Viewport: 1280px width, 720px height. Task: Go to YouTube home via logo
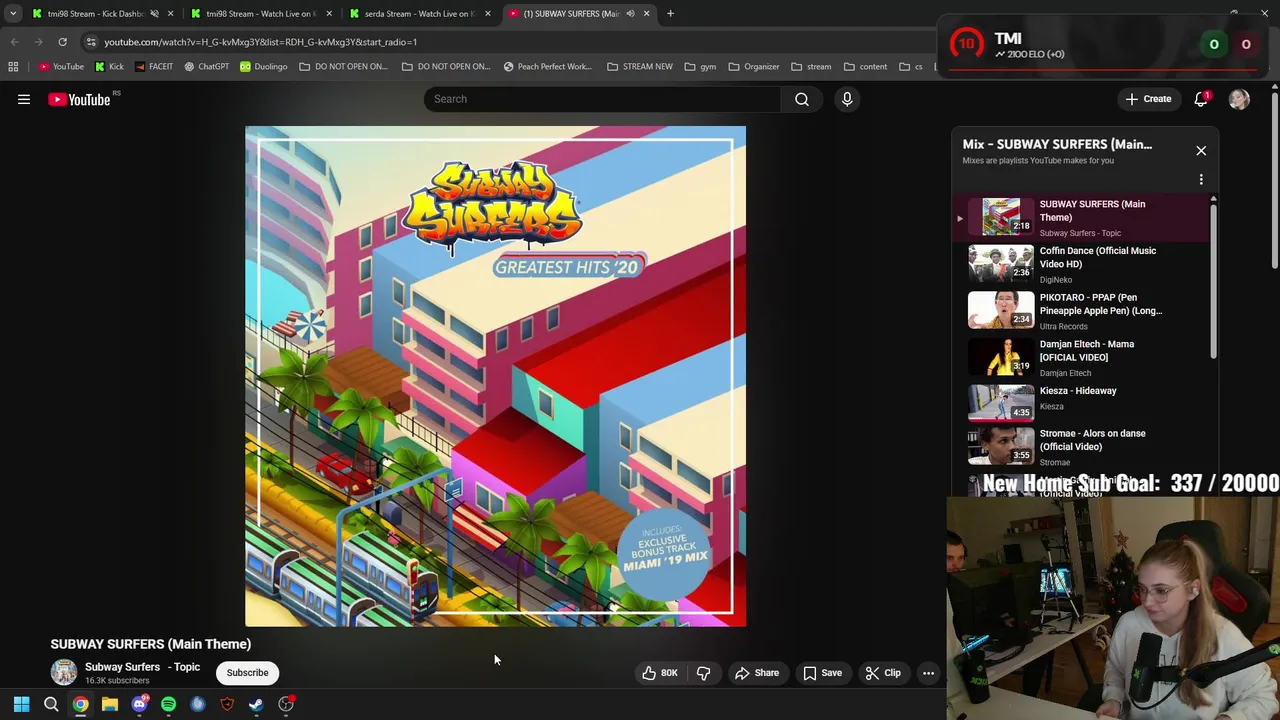point(79,99)
